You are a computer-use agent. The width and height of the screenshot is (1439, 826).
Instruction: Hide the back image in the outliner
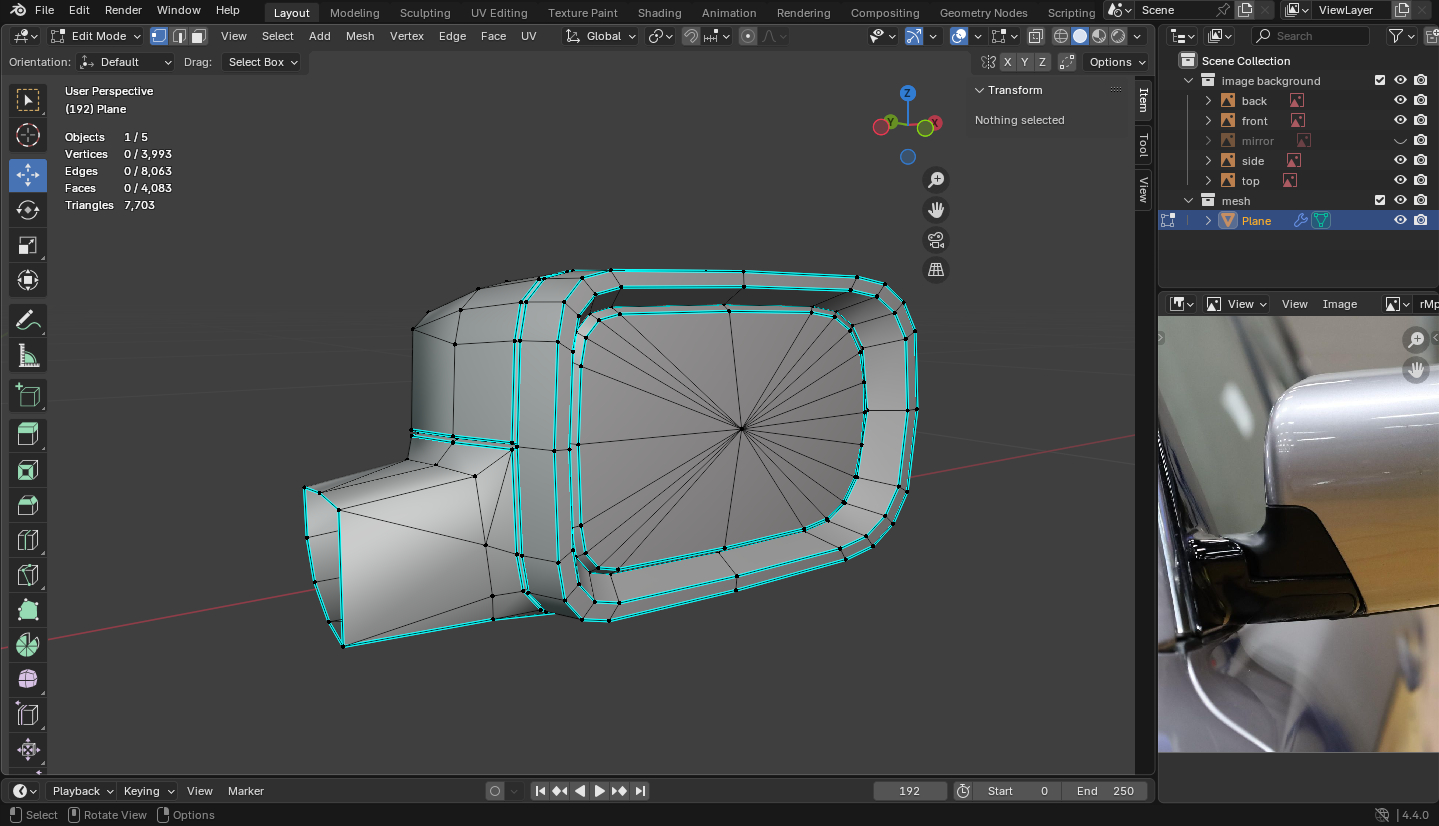(1400, 101)
